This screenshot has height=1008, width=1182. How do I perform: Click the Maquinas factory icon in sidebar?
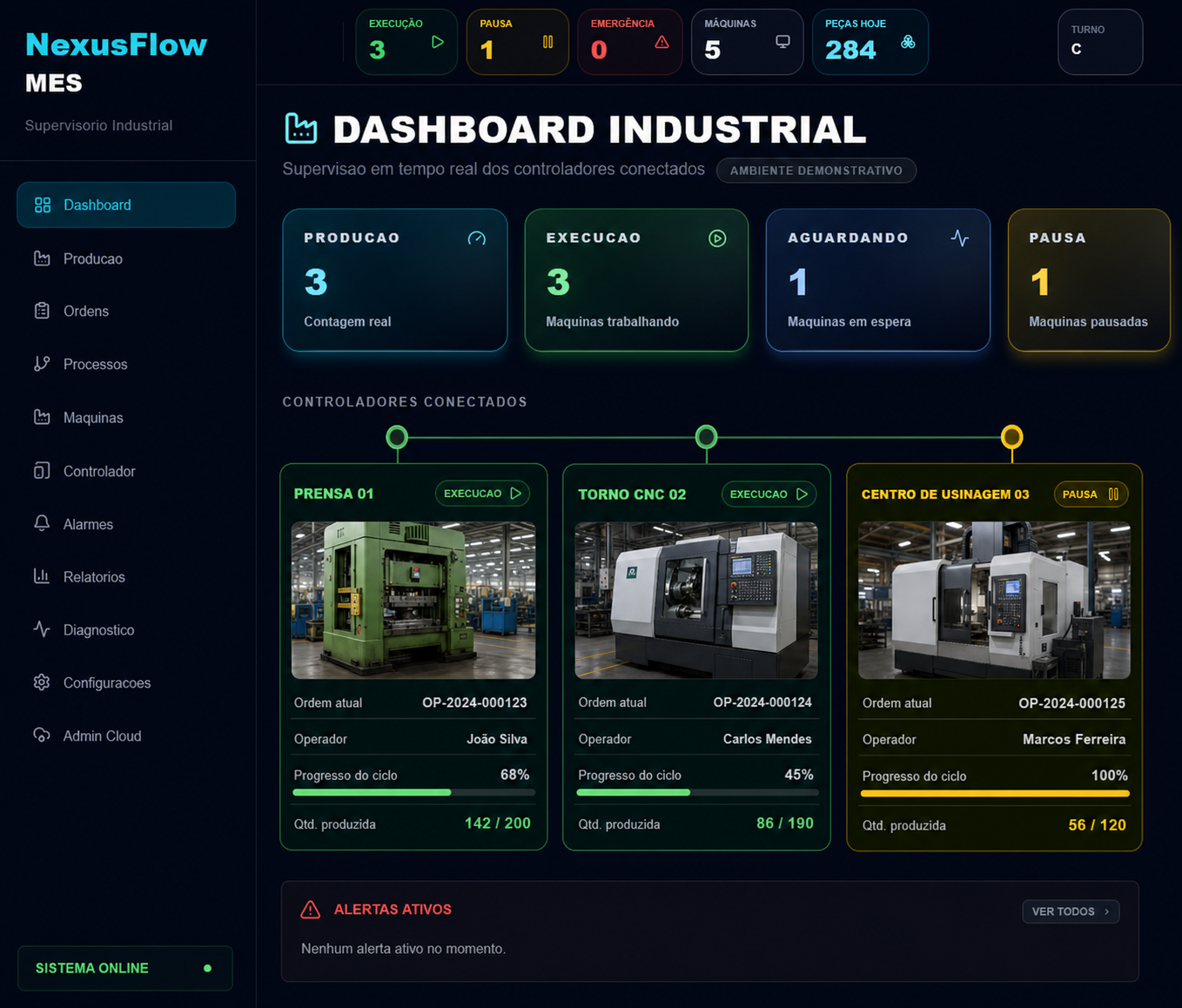tap(42, 417)
